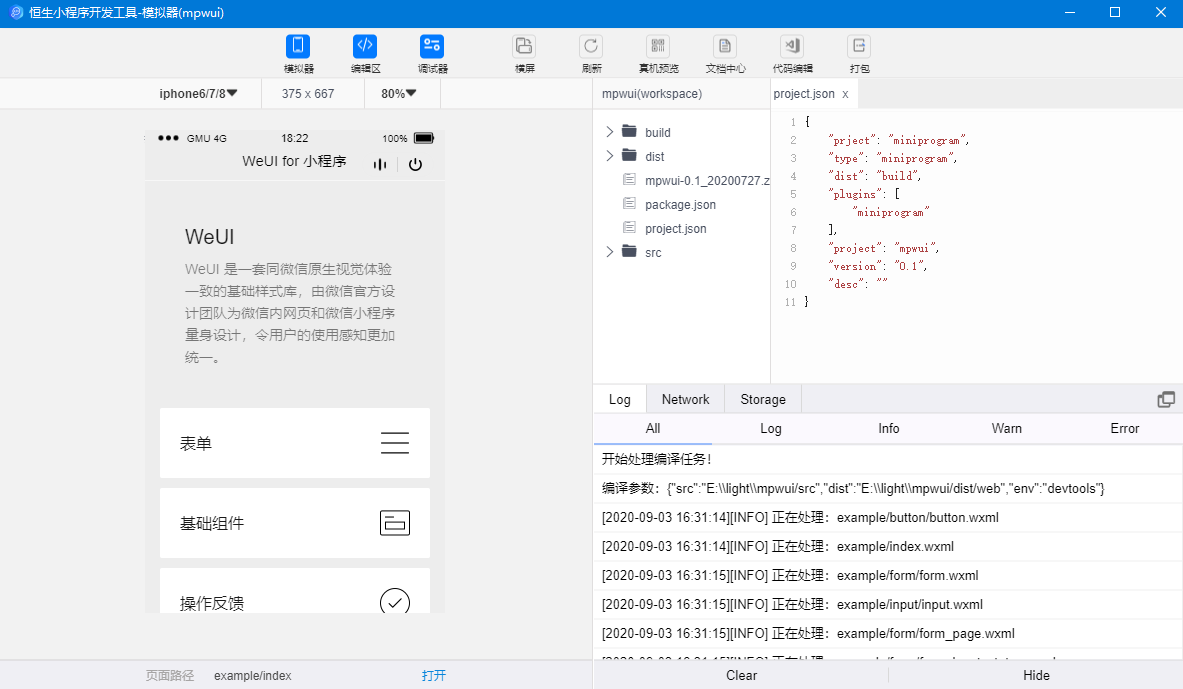Clear the console log
This screenshot has width=1183, height=689.
[x=741, y=675]
